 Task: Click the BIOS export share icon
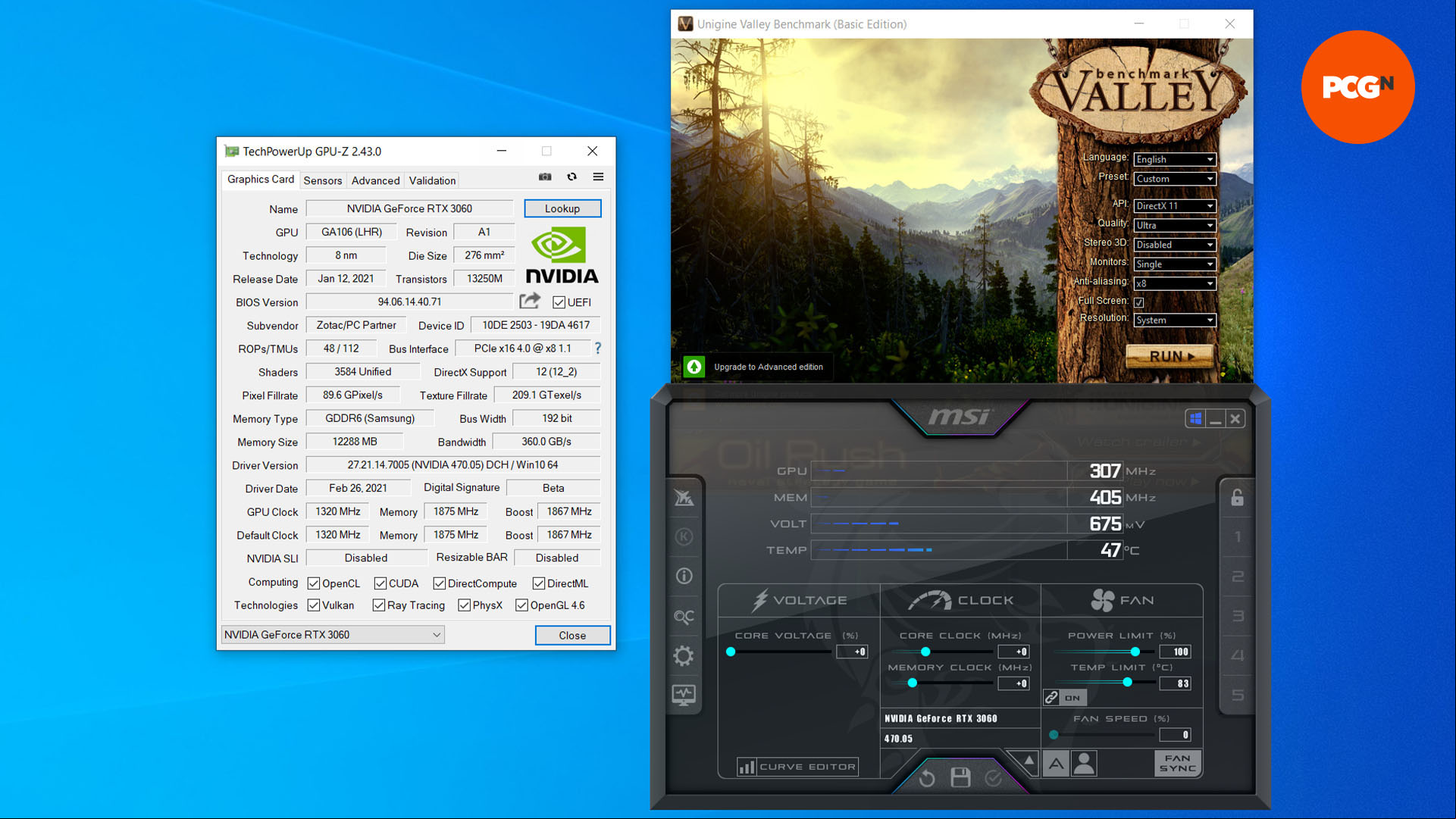tap(530, 301)
